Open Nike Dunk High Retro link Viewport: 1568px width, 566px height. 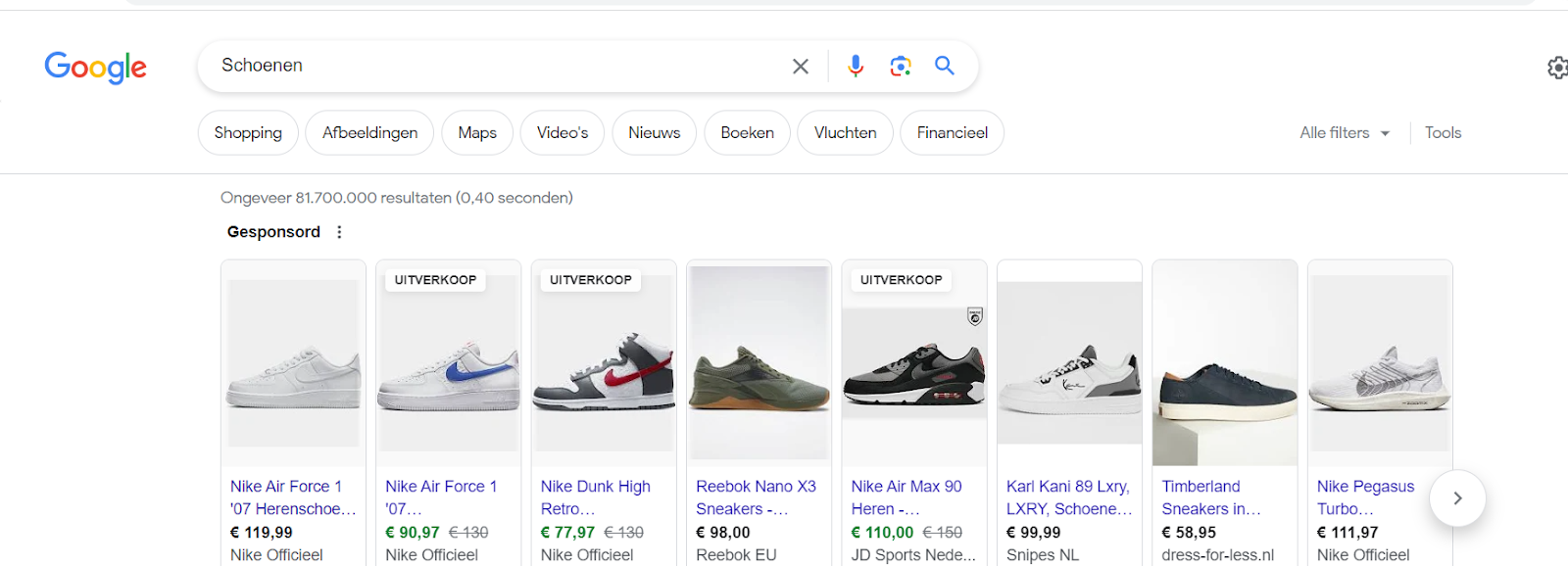point(596,497)
